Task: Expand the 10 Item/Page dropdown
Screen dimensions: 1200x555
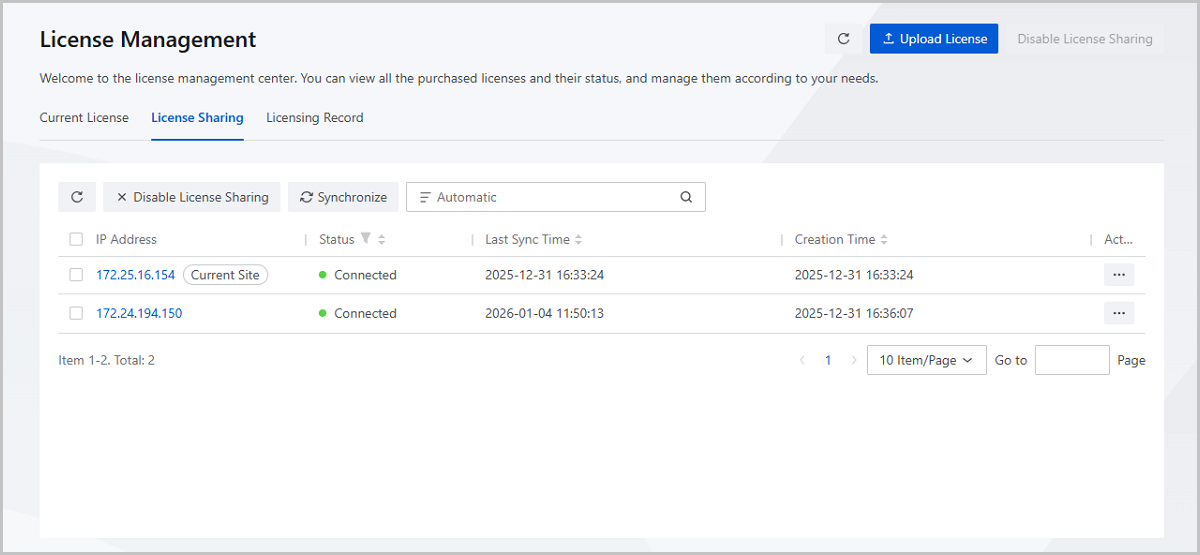Action: tap(926, 360)
